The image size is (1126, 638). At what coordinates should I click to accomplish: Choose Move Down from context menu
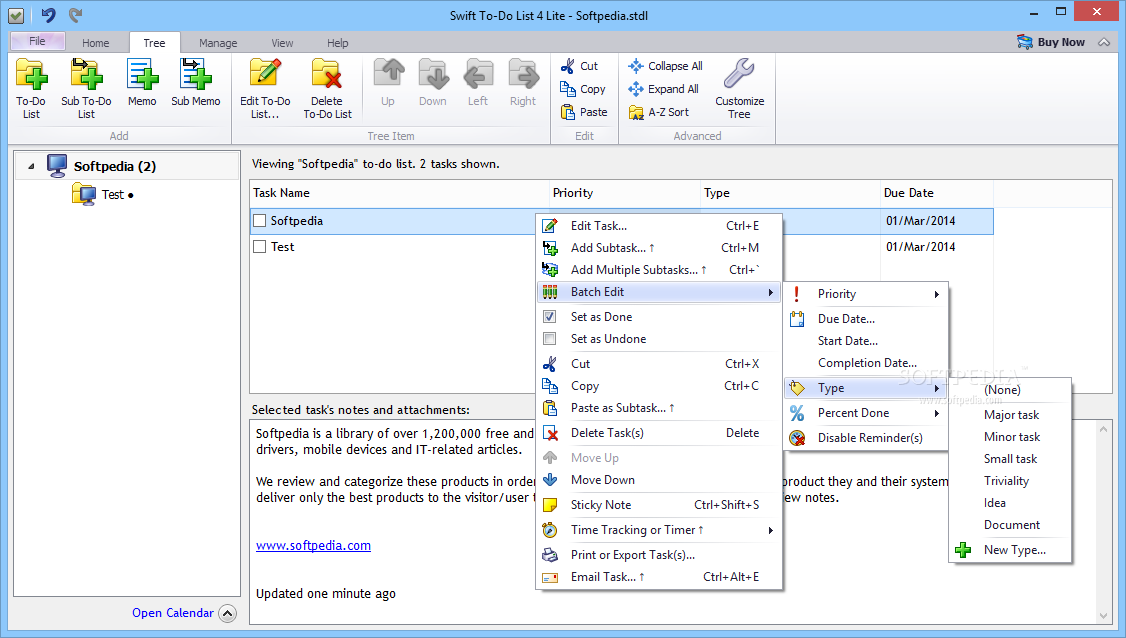coord(659,480)
